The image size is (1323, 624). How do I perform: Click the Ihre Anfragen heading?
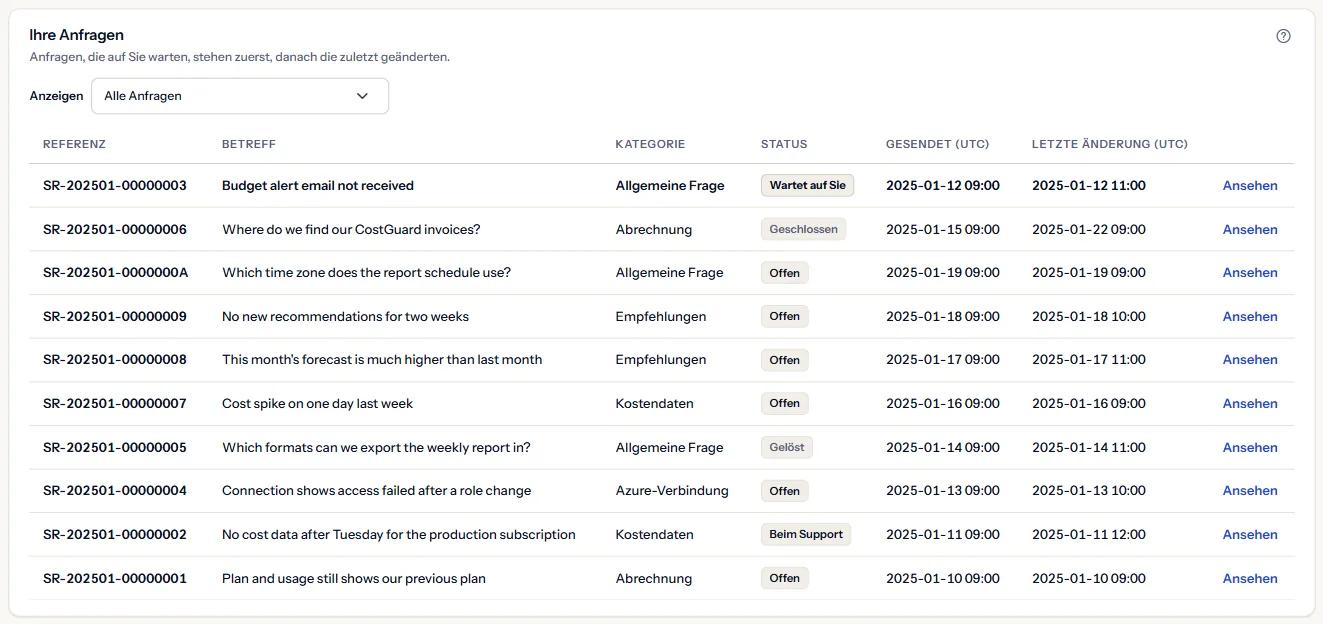(77, 35)
